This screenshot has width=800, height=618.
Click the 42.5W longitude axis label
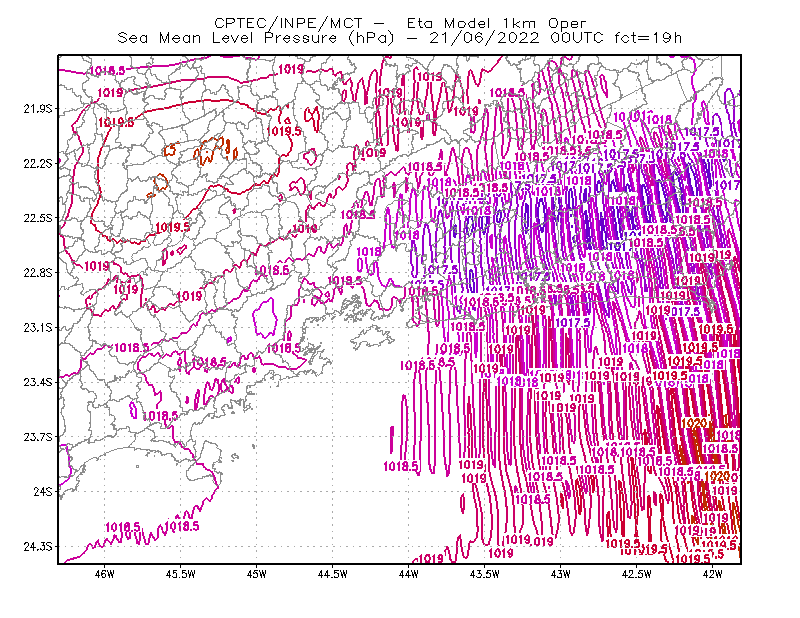click(x=636, y=574)
